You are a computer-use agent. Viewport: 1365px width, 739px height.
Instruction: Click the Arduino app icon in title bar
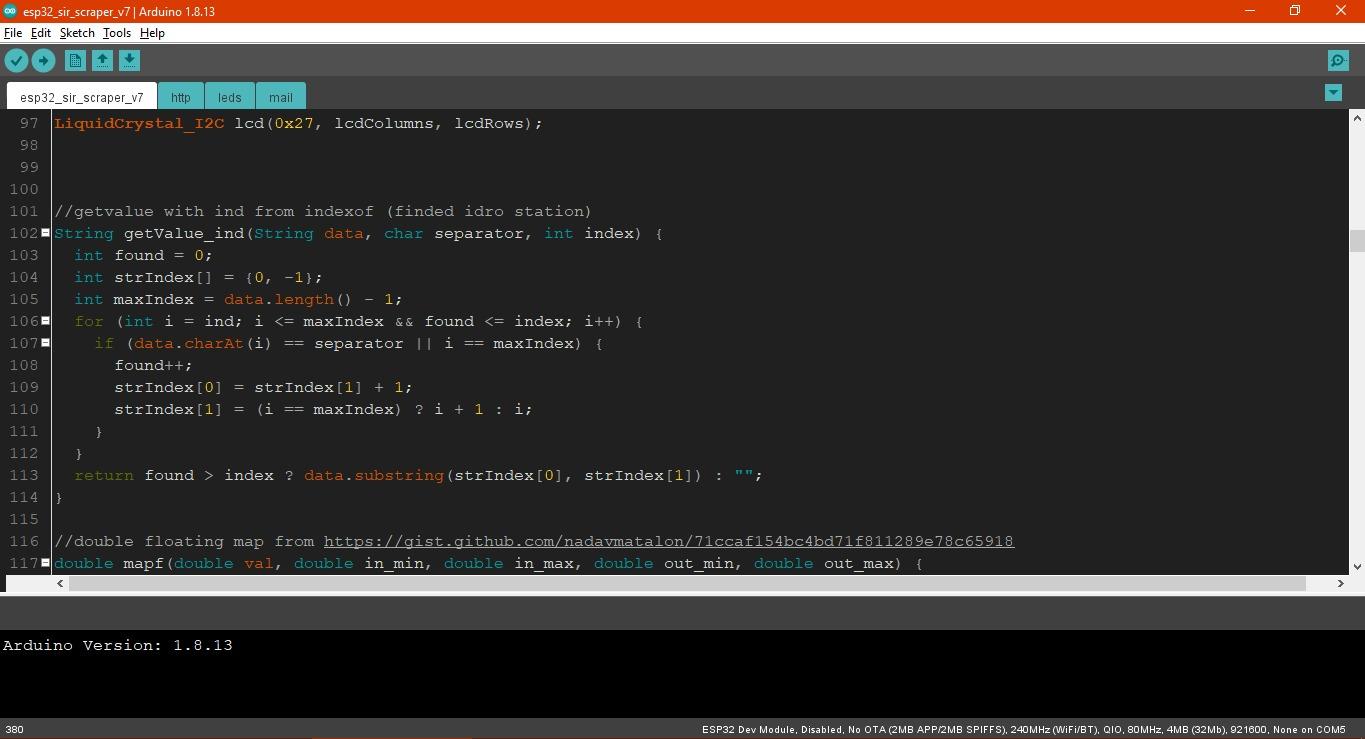[10, 11]
